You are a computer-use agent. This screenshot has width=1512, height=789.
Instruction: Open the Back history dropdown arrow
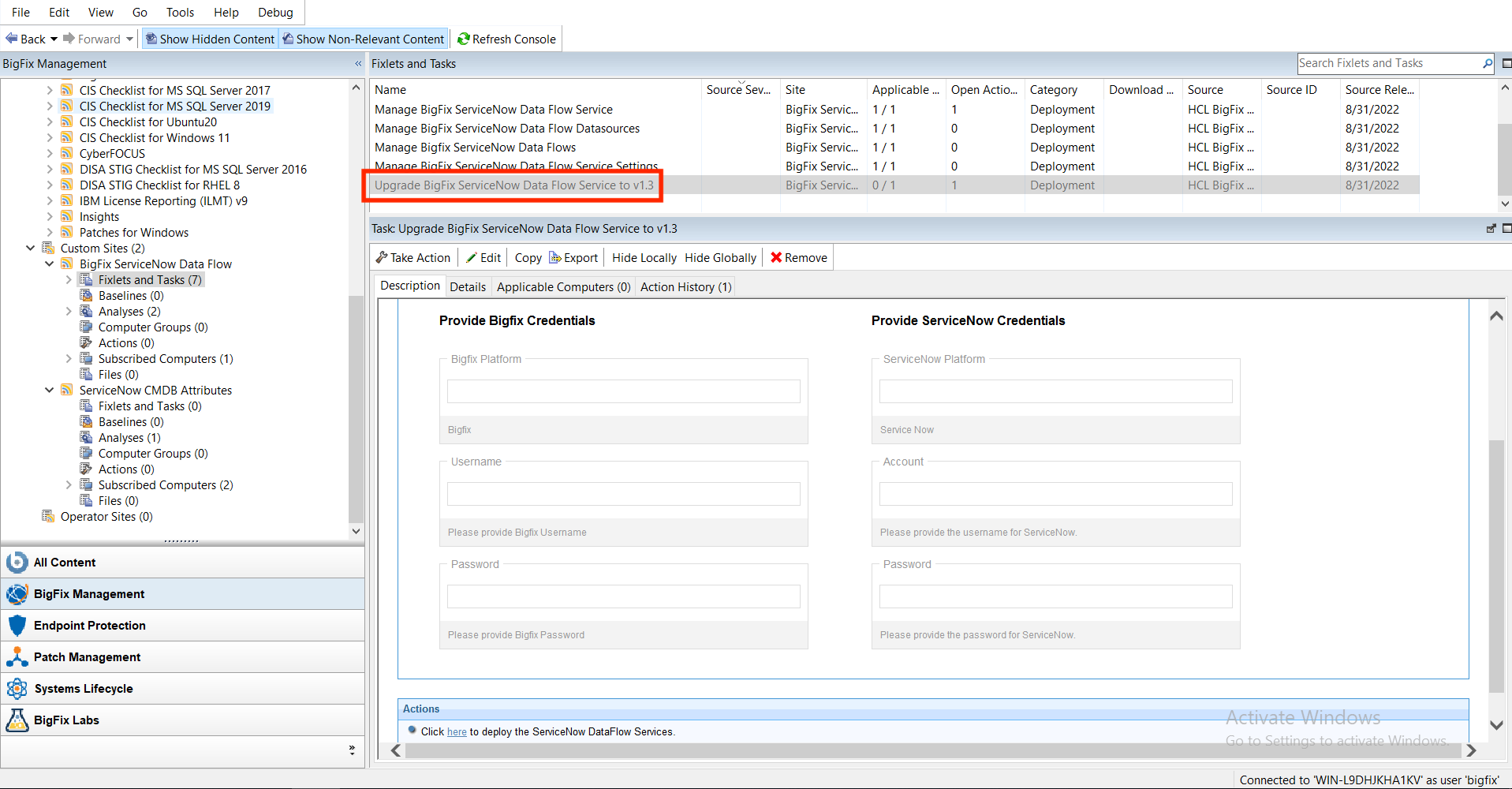click(x=54, y=39)
